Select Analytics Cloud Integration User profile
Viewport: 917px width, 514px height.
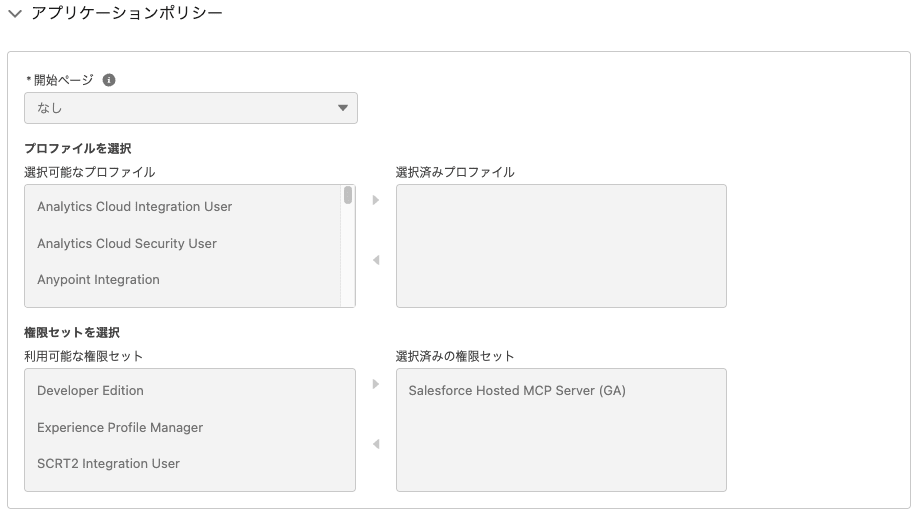pos(134,207)
